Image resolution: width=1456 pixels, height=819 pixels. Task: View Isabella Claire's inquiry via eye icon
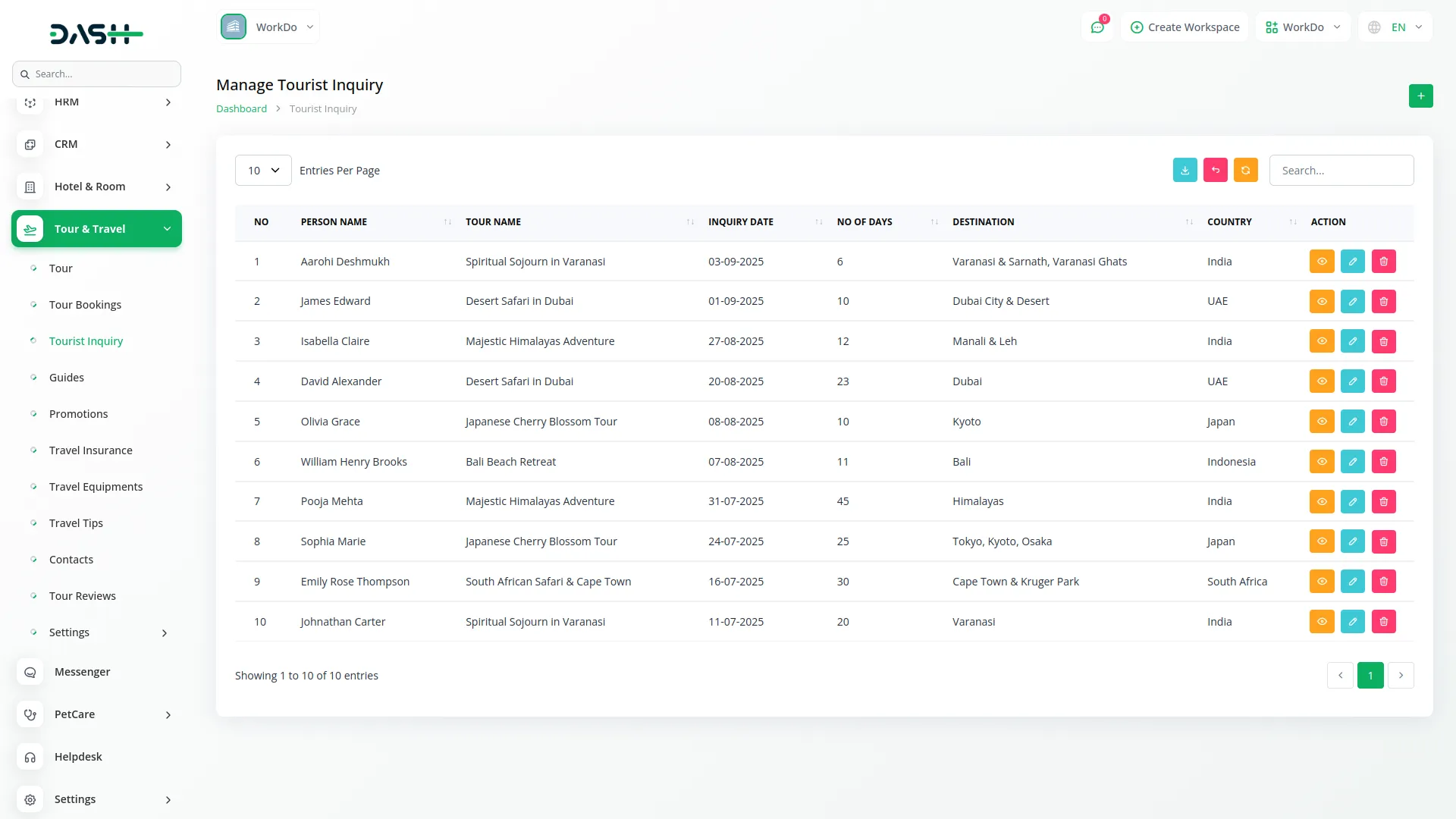click(x=1321, y=341)
